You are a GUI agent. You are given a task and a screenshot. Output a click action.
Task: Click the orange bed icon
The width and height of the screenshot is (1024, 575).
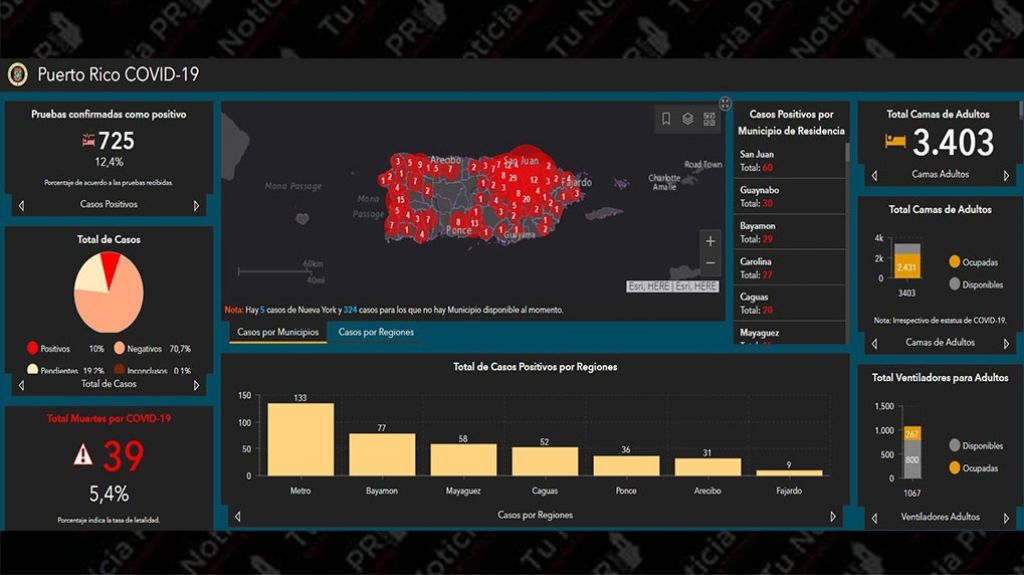[x=895, y=142]
